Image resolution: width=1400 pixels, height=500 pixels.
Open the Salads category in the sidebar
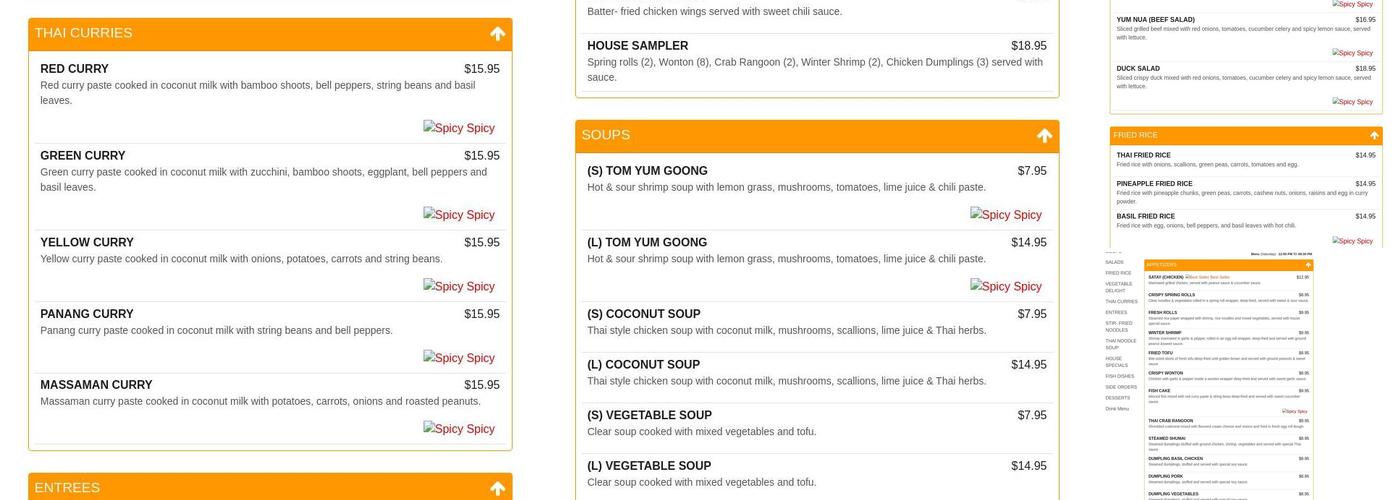pos(1114,262)
